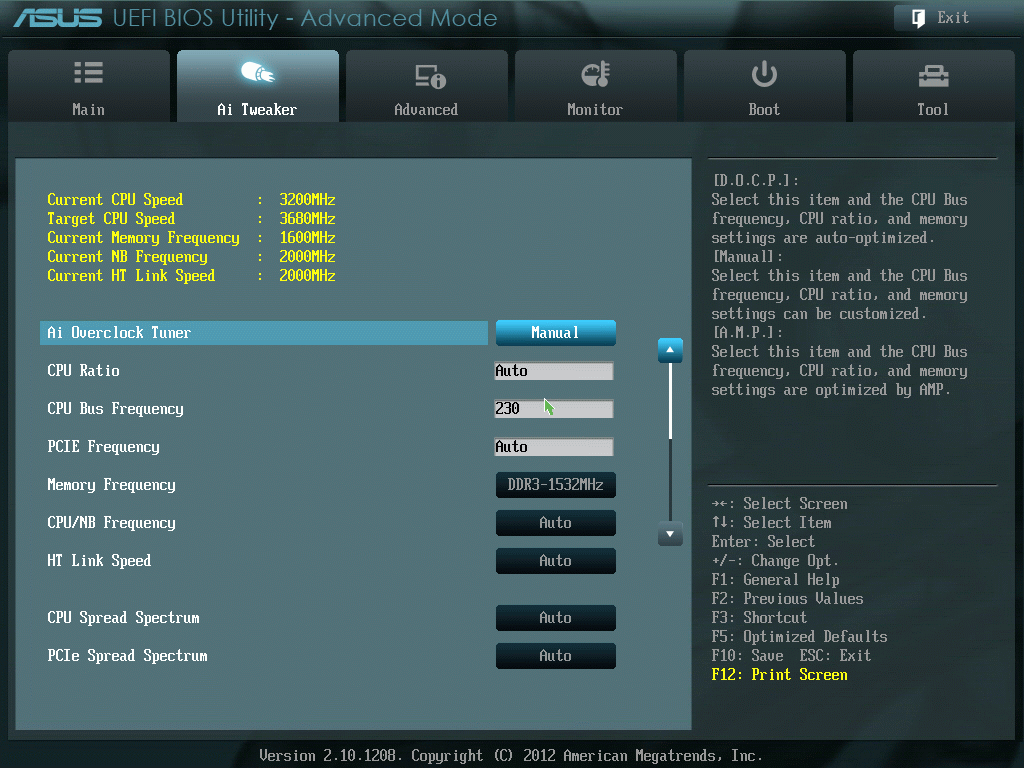The image size is (1024, 768).
Task: Click the Exit button text
Action: (x=953, y=18)
